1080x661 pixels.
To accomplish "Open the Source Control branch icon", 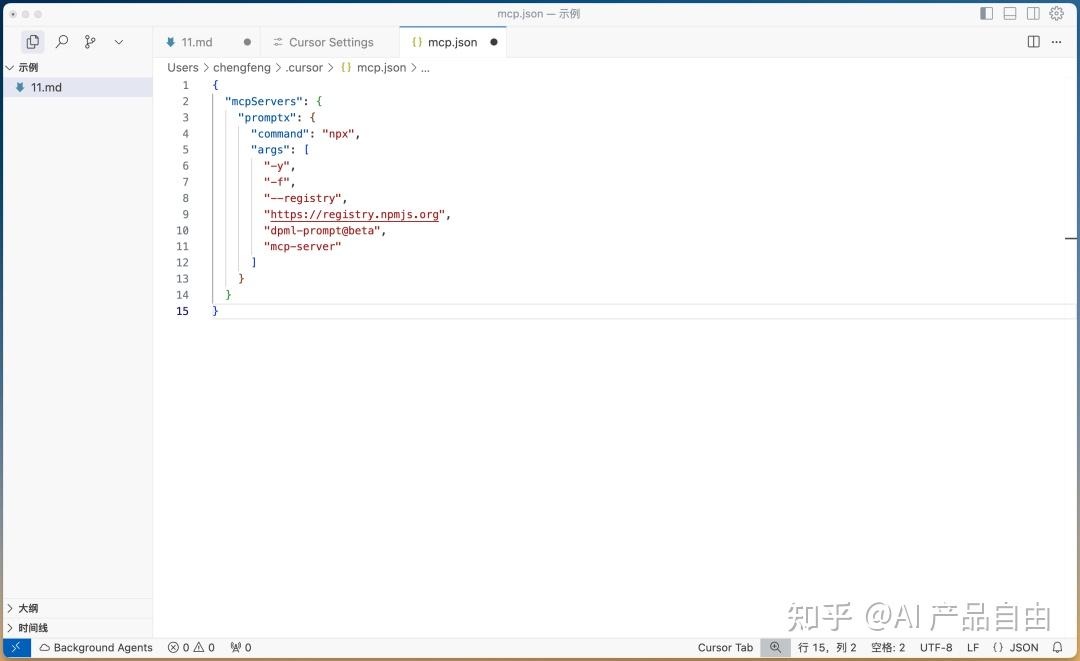I will click(x=90, y=42).
